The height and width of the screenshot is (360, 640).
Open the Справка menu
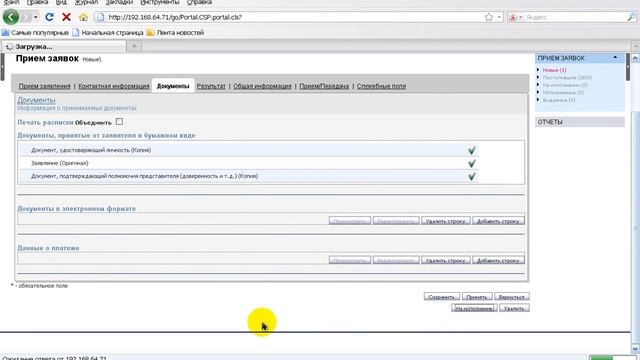click(199, 2)
